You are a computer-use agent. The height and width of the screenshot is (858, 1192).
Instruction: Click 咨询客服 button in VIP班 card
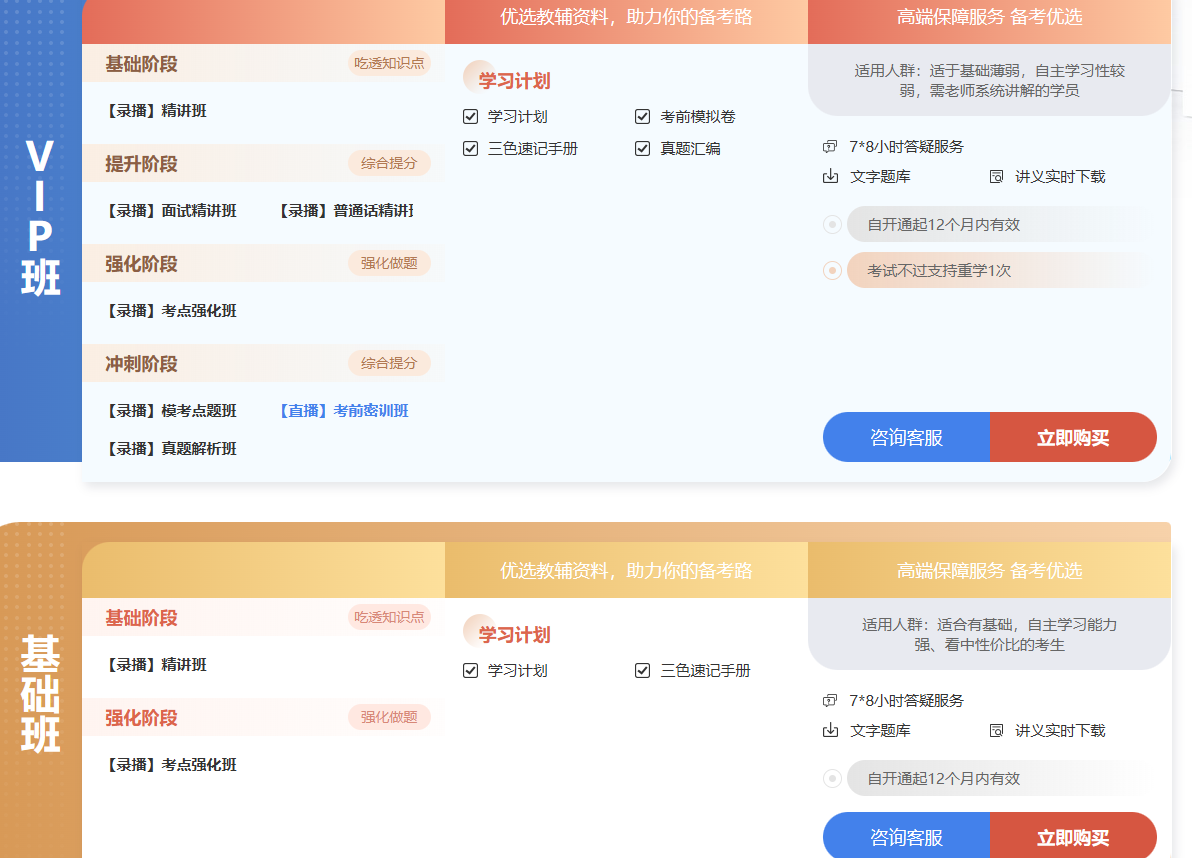tap(906, 437)
